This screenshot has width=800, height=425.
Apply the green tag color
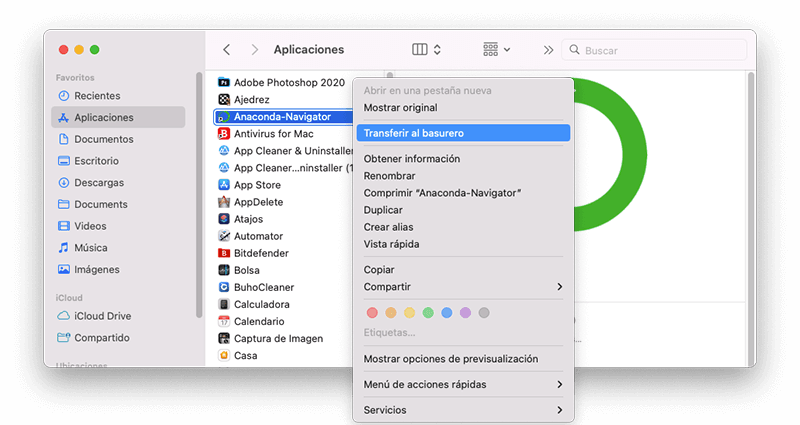tap(428, 313)
